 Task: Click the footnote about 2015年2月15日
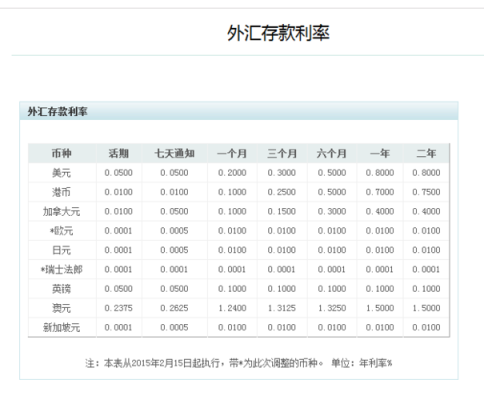[239, 363]
